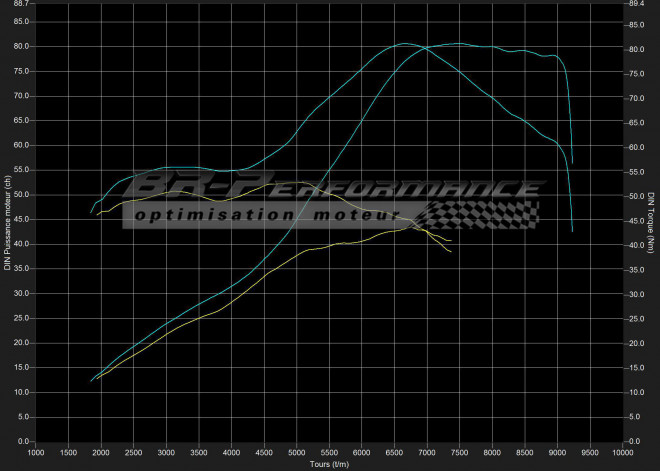Select the 10000 tick on the RPM axis

click(622, 452)
